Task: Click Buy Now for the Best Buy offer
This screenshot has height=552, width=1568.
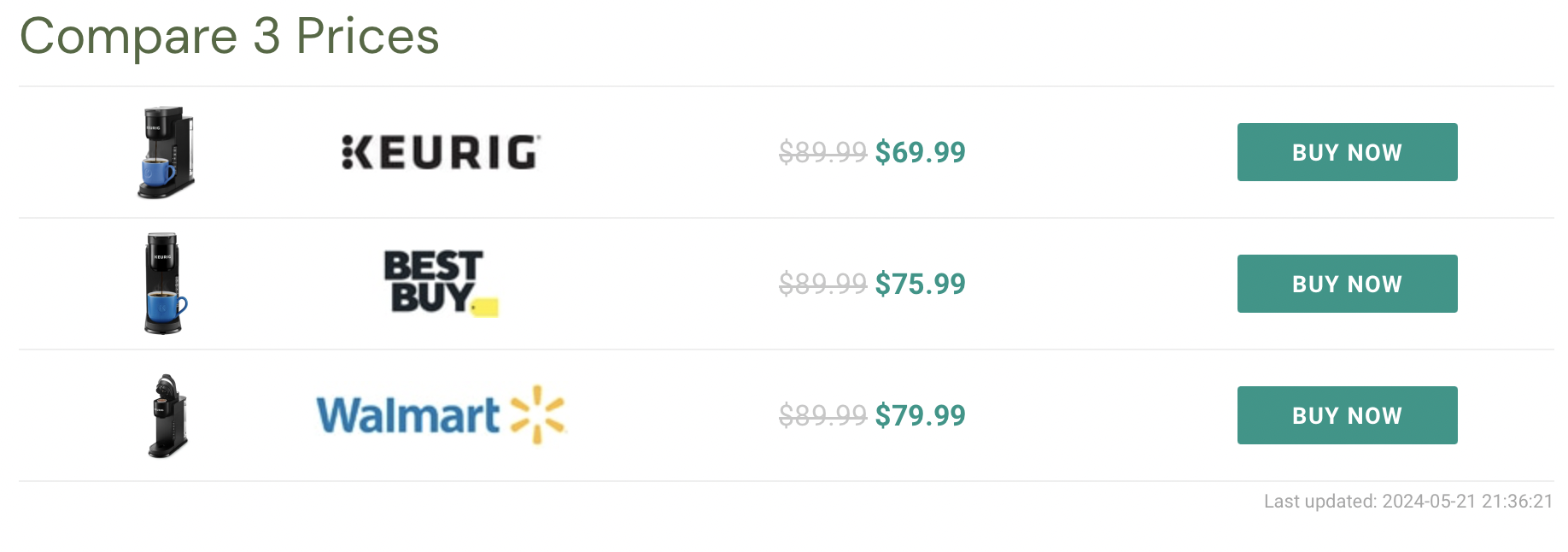Action: [1347, 284]
